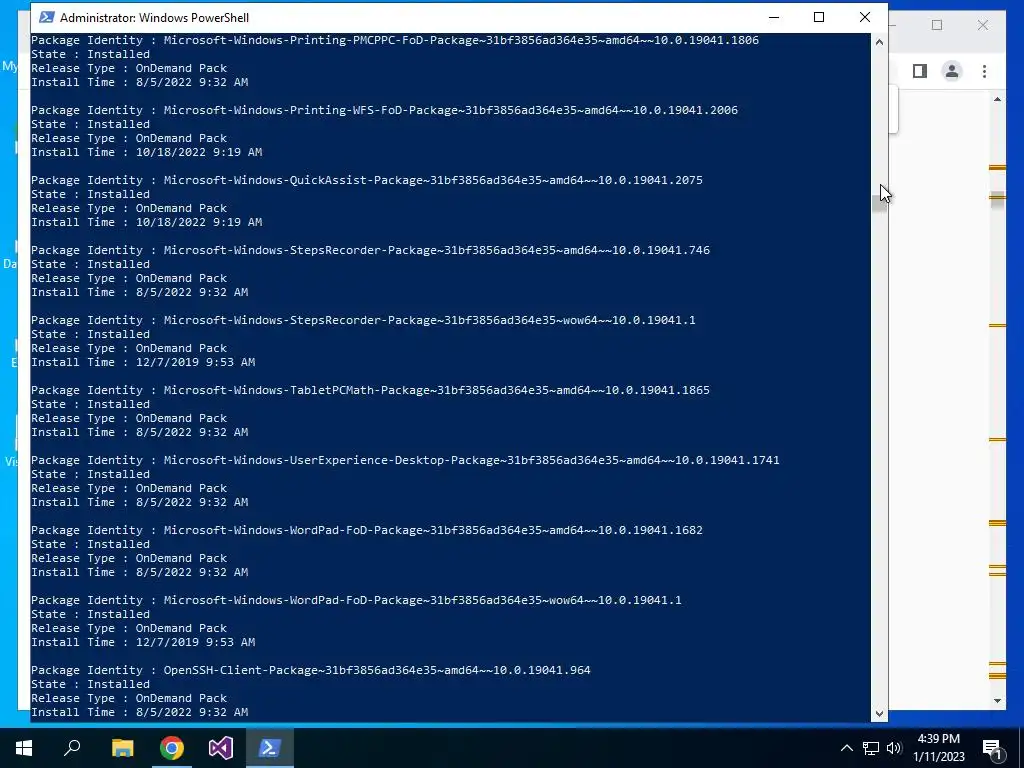
Task: Minimize the PowerShell window
Action: coord(774,18)
